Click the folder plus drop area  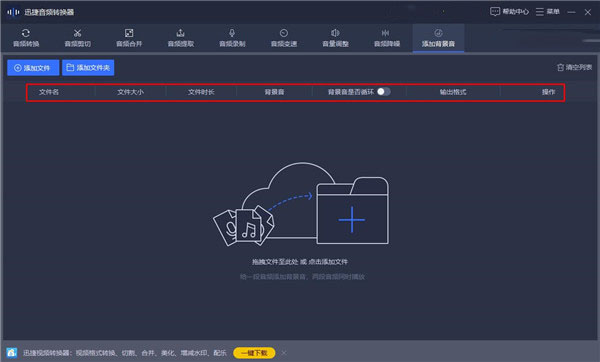[352, 219]
